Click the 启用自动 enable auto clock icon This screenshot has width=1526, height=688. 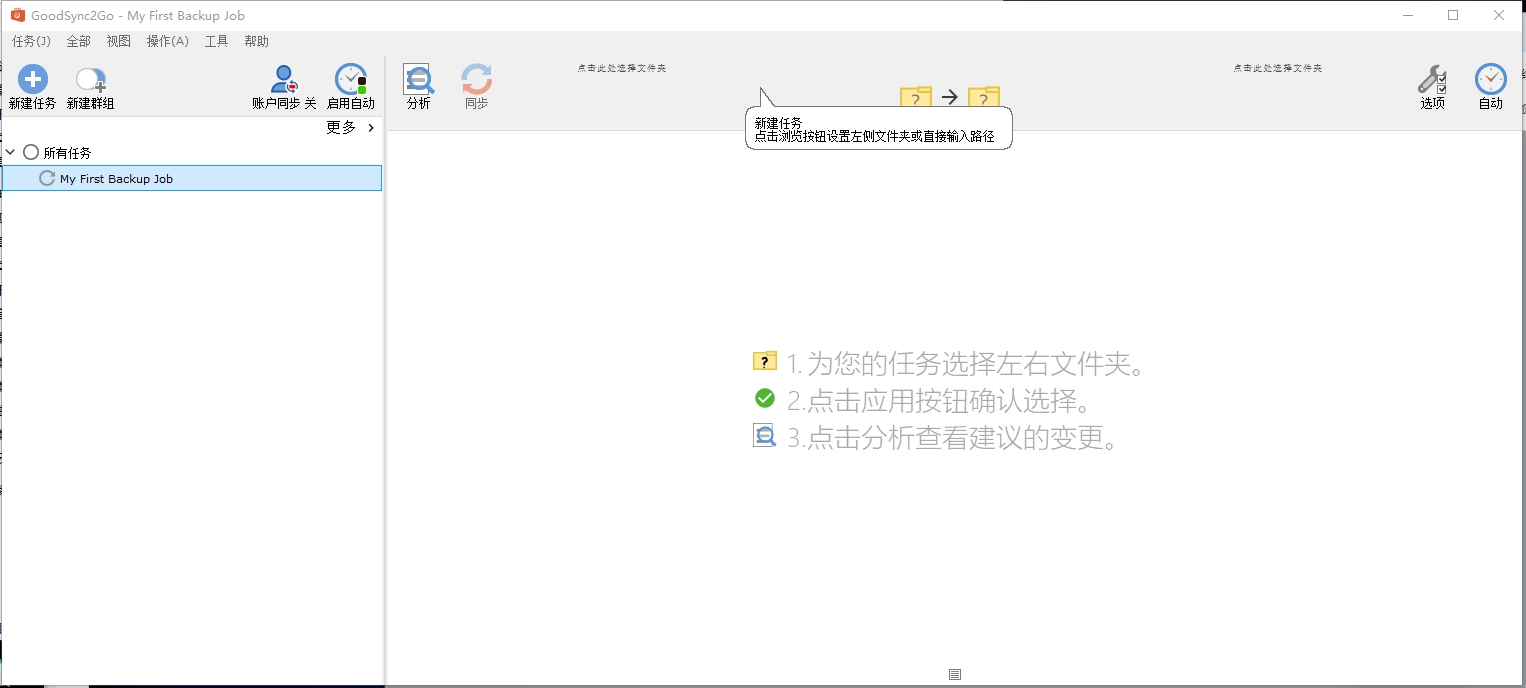click(x=351, y=80)
